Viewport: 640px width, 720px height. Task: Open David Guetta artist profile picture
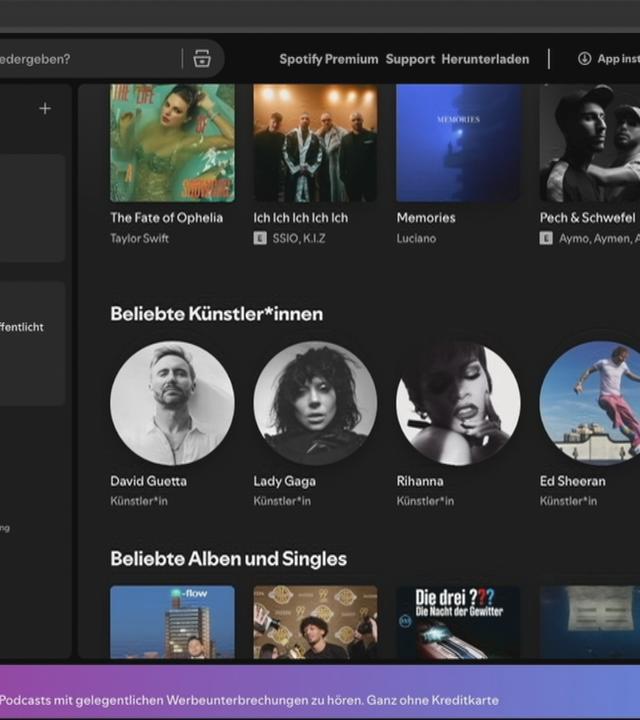(172, 403)
